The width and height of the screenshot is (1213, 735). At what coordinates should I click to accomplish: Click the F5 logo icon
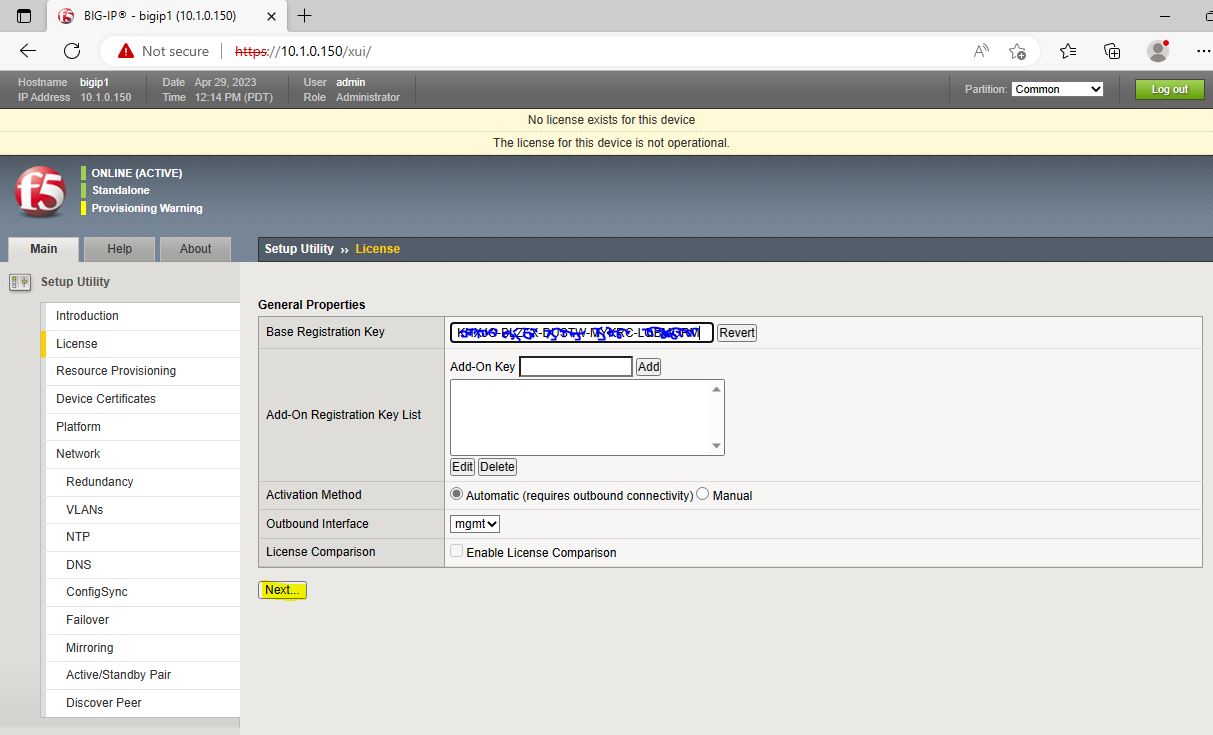[x=39, y=191]
